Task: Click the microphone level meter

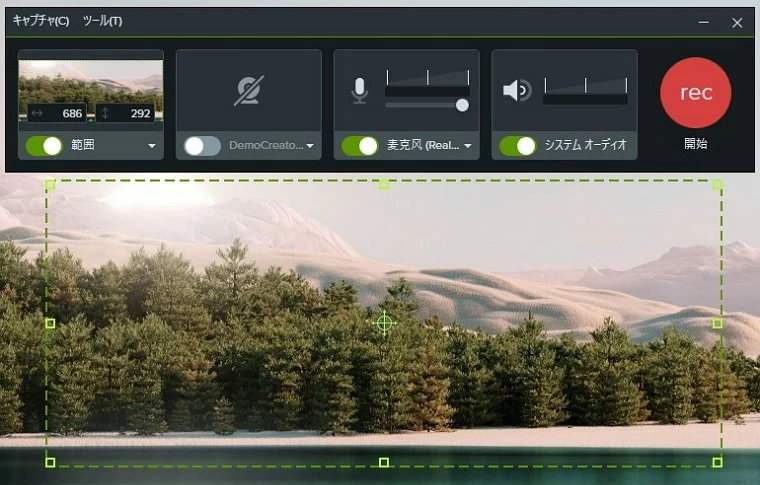Action: 428,83
